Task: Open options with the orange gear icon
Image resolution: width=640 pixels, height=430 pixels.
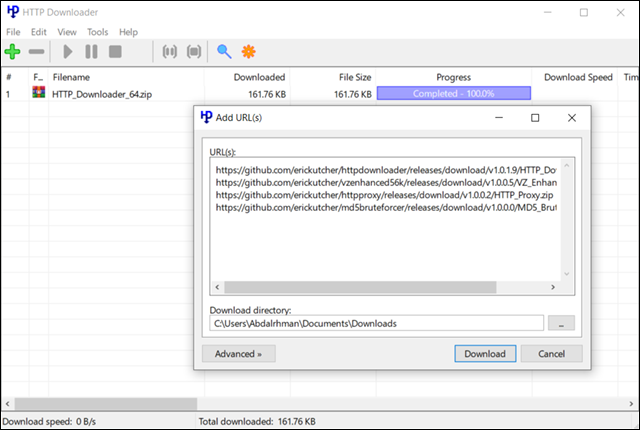Action: (249, 51)
